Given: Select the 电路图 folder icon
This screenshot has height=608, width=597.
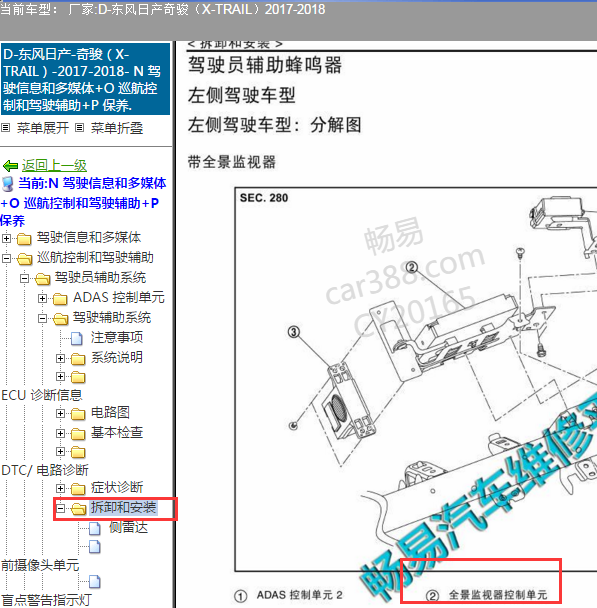Looking at the screenshot, I should click(x=78, y=414).
